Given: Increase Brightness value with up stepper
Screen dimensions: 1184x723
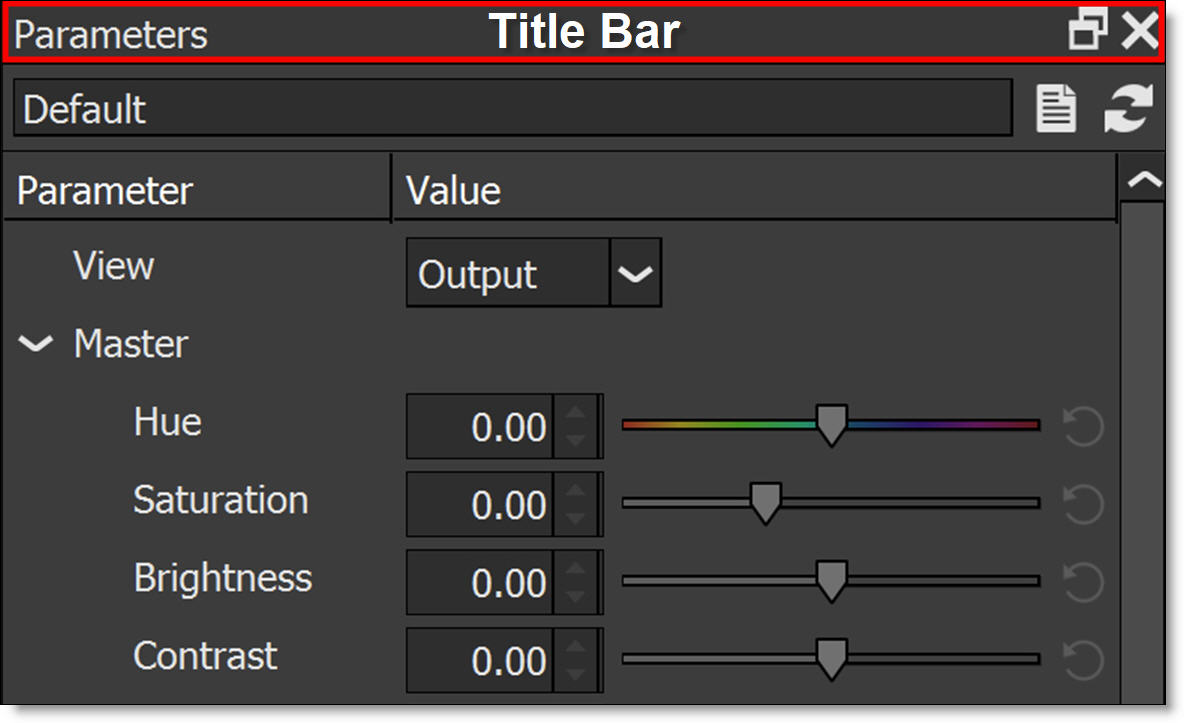Looking at the screenshot, I should coord(576,570).
